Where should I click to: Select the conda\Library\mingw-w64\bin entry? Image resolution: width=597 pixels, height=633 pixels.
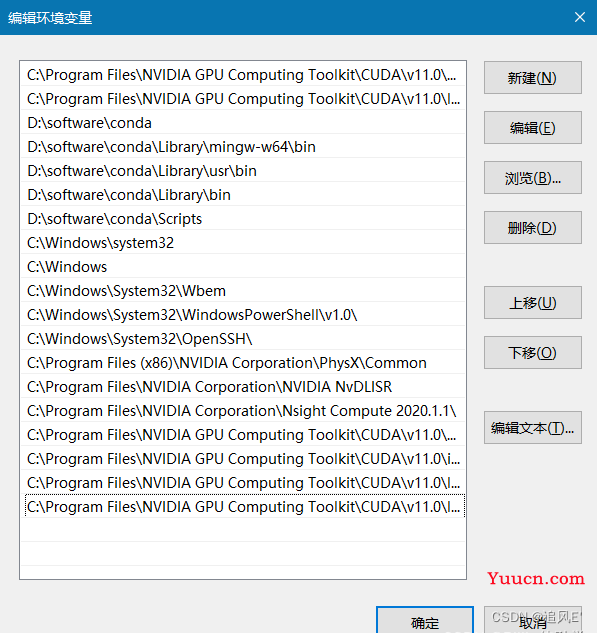[x=243, y=147]
